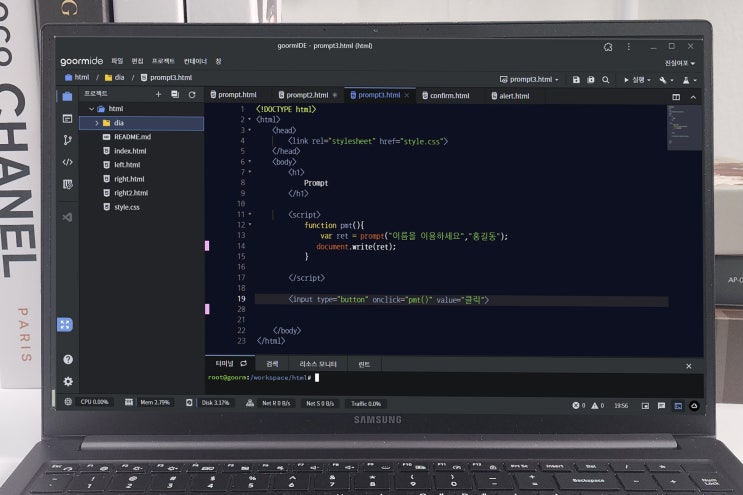Open the three-dot menu in title bar

pyautogui.click(x=628, y=47)
